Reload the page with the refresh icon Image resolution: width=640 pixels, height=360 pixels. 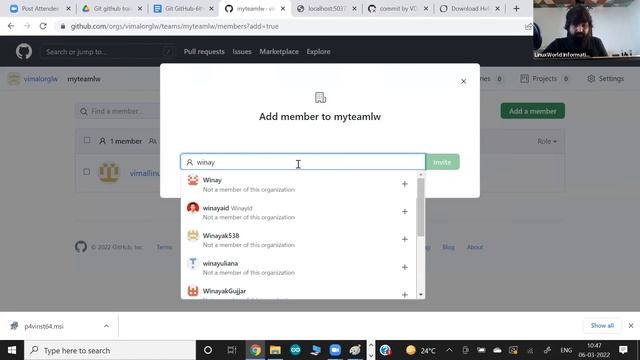click(43, 26)
